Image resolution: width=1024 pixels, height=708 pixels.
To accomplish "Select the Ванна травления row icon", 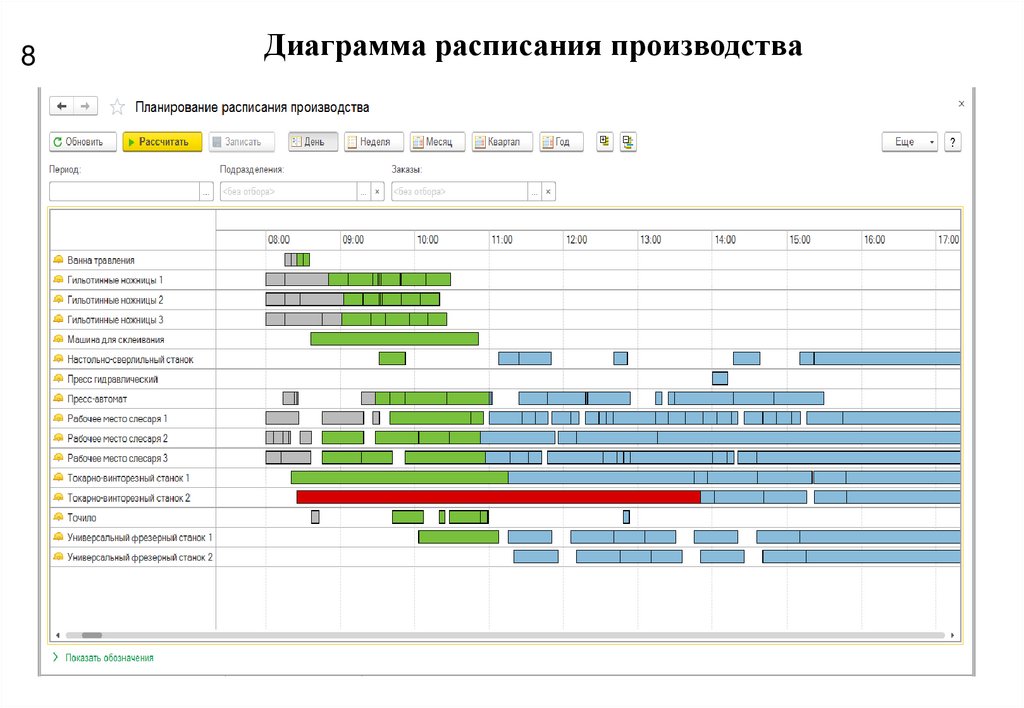I will (x=58, y=259).
